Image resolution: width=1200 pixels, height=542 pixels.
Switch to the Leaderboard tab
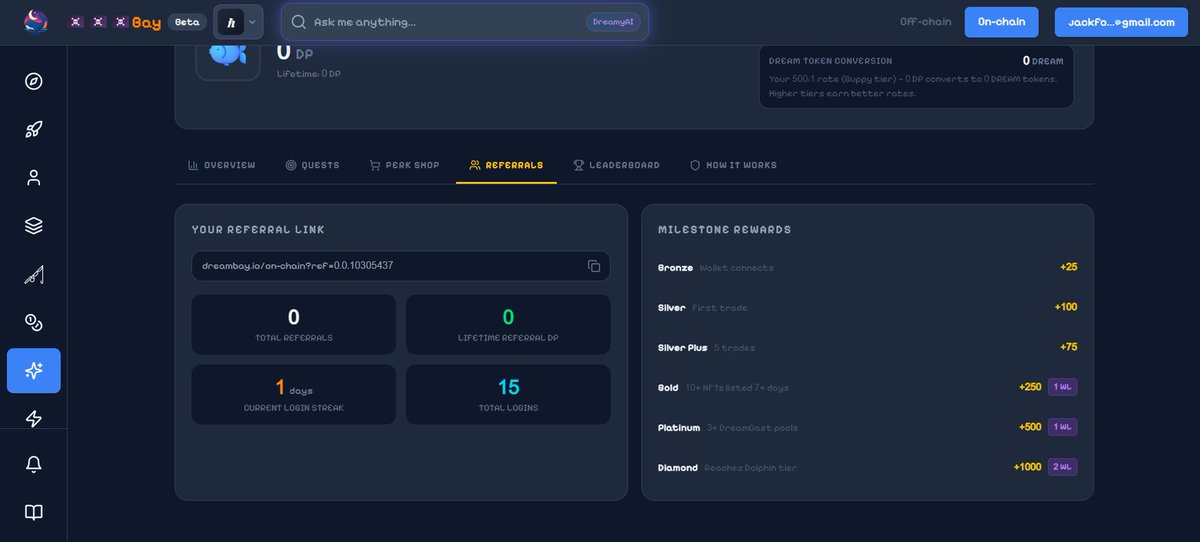616,165
